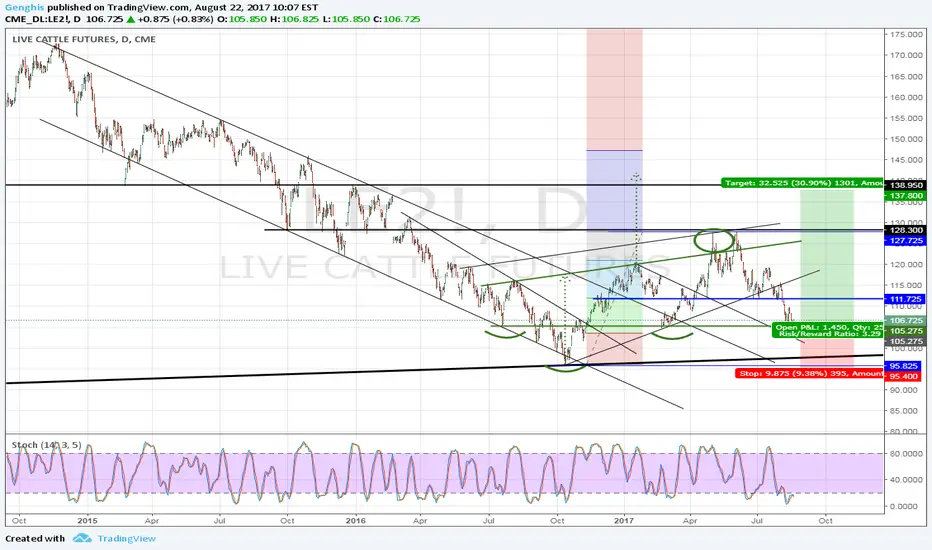Click the +0.875 (+0.83%) change value
Viewport: 932px width, 550px height.
(175, 19)
